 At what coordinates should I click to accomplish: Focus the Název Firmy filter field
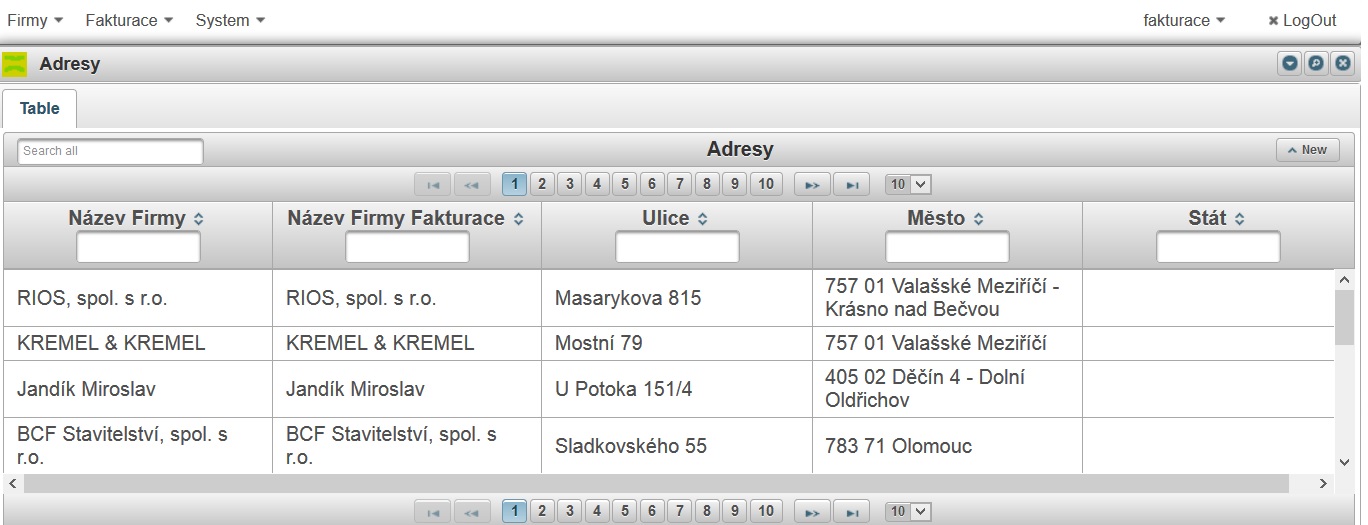(138, 247)
